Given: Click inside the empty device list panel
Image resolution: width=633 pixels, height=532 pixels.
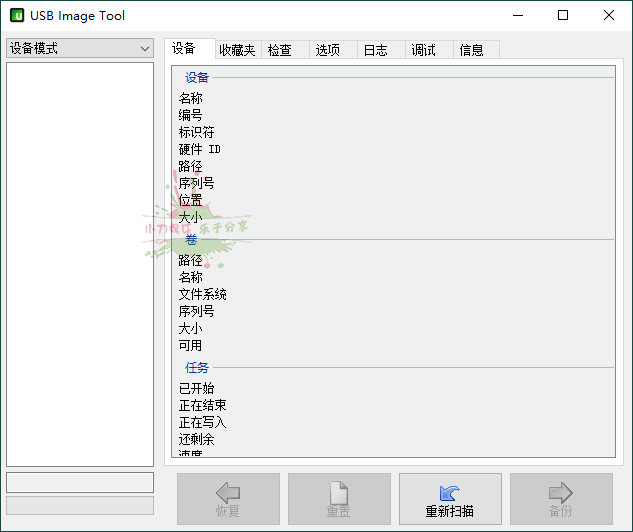Looking at the screenshot, I should (x=80, y=260).
